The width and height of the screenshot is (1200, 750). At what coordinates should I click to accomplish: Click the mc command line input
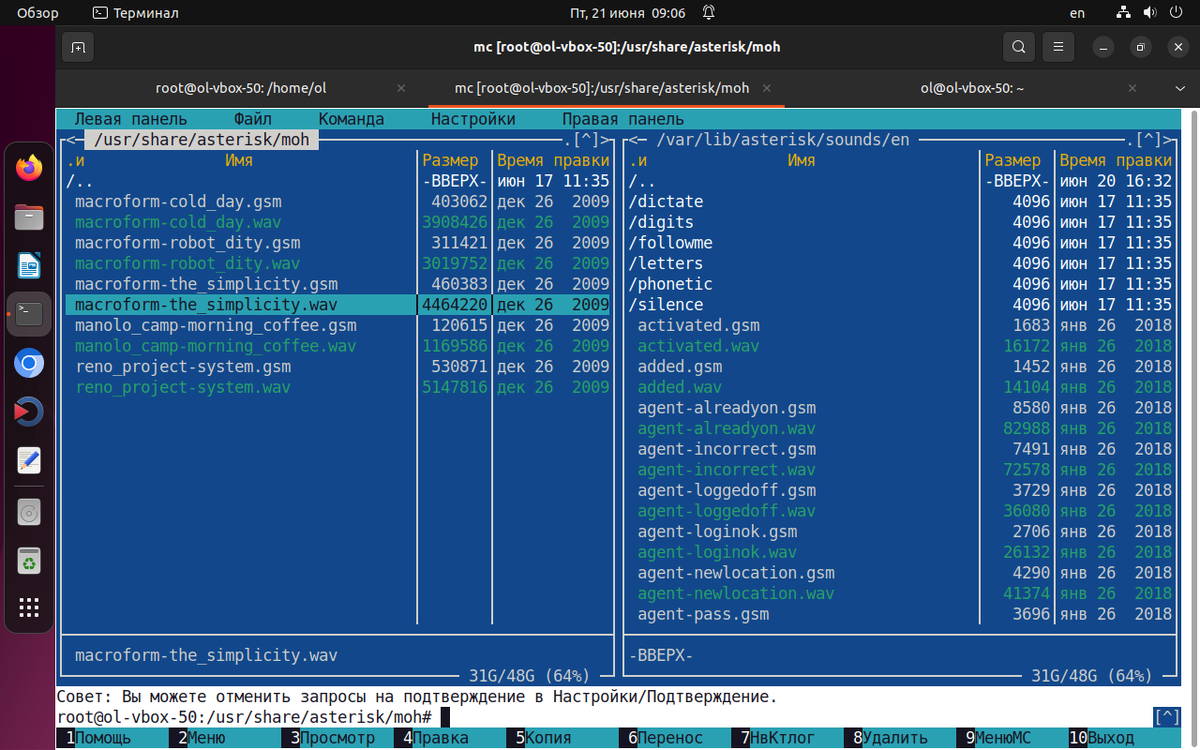tap(795, 717)
